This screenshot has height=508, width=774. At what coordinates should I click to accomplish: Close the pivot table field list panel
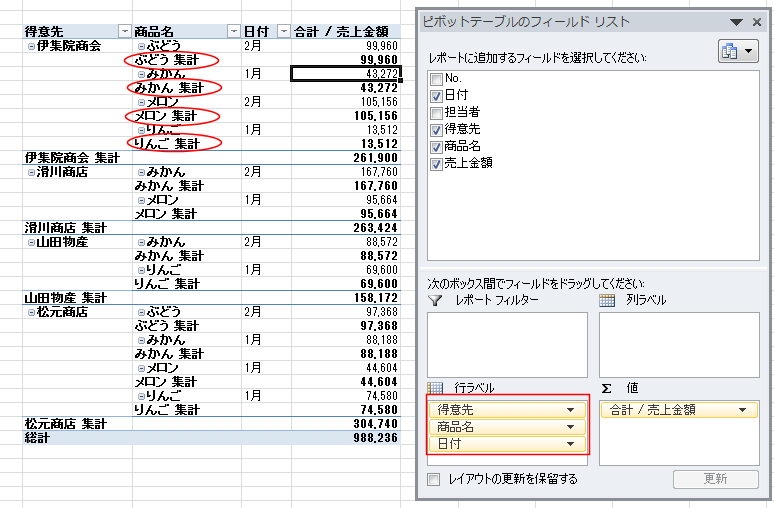point(757,22)
